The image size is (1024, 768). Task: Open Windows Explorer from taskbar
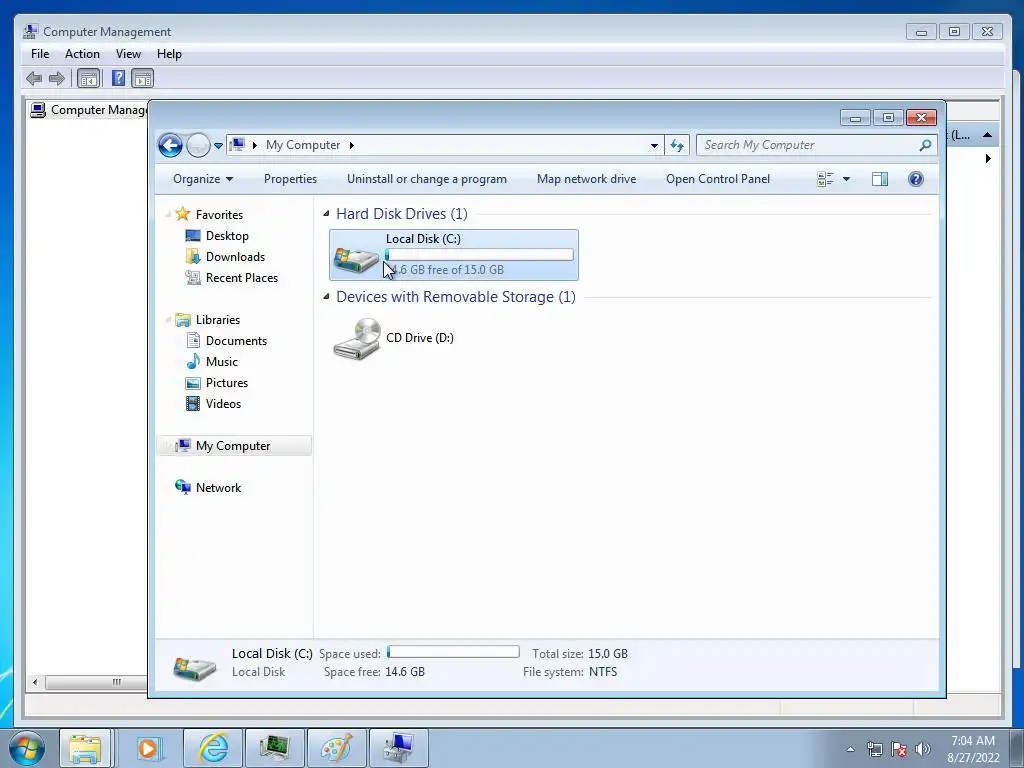[x=86, y=748]
